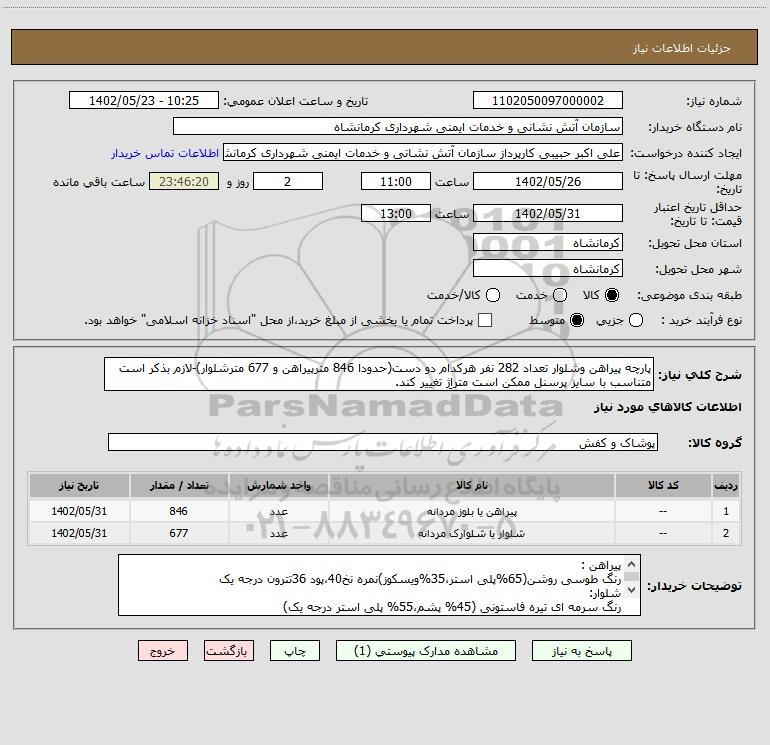This screenshot has height=745, width=770.
Task: Select the خدمت radio button
Action: click(560, 295)
